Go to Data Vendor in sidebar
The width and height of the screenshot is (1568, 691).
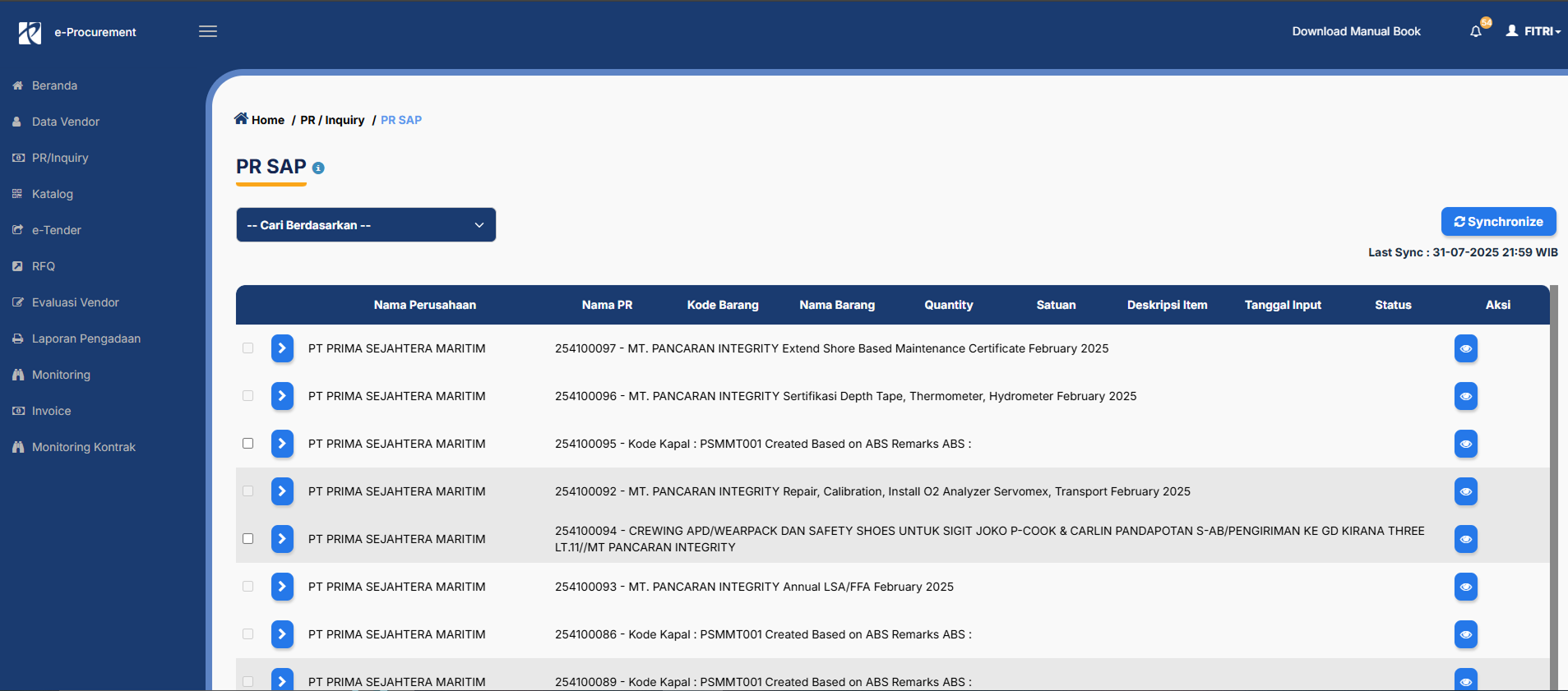pyautogui.click(x=65, y=122)
